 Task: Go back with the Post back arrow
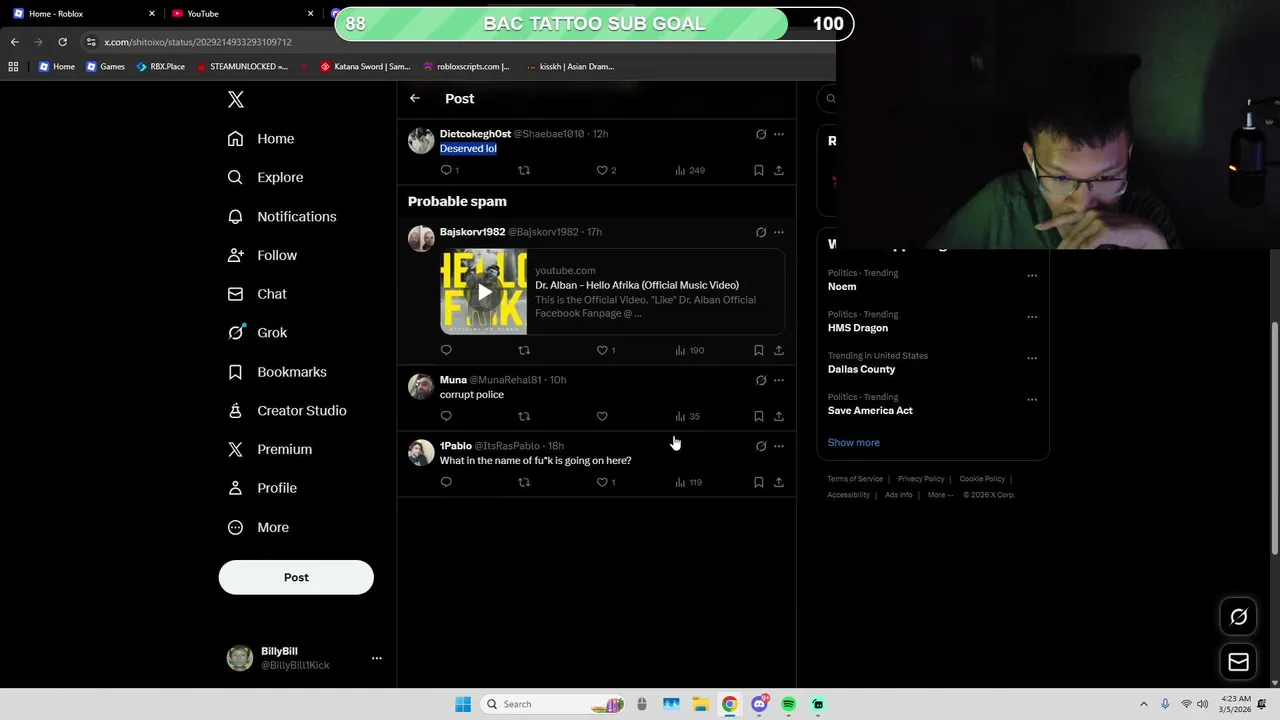point(415,98)
